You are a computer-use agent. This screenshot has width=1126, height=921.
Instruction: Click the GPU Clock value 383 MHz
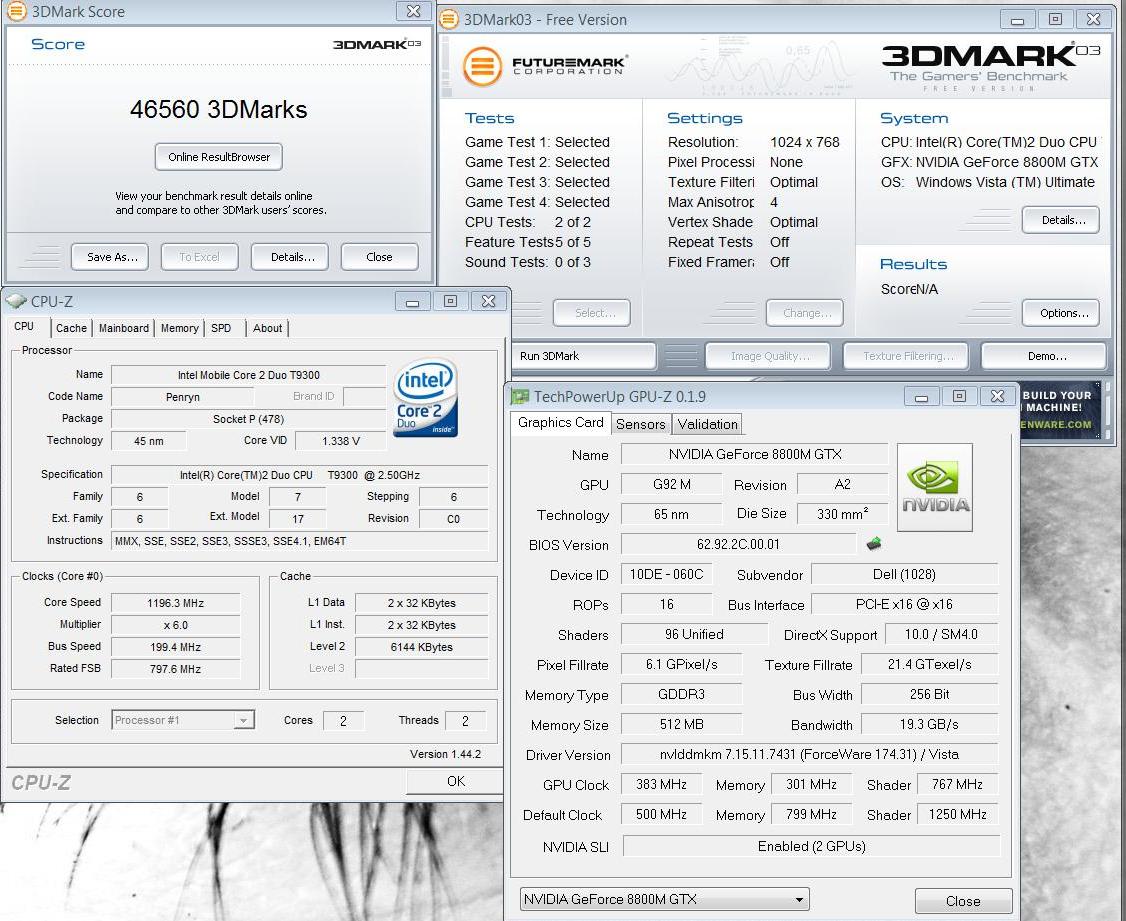(661, 785)
